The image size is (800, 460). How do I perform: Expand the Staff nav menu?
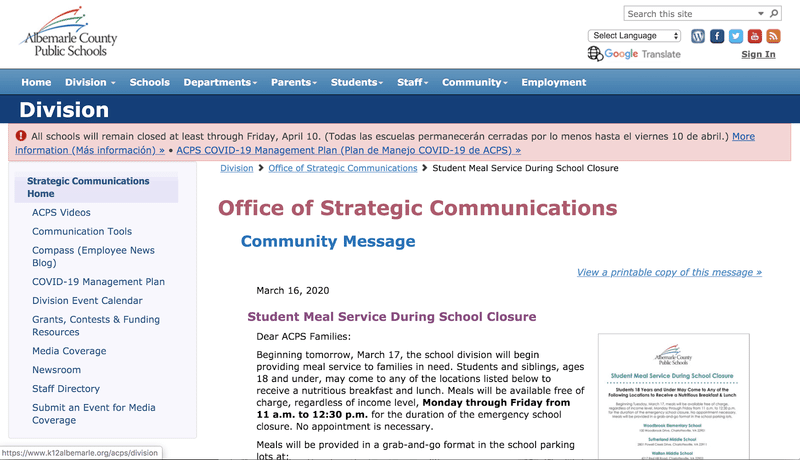coord(412,82)
